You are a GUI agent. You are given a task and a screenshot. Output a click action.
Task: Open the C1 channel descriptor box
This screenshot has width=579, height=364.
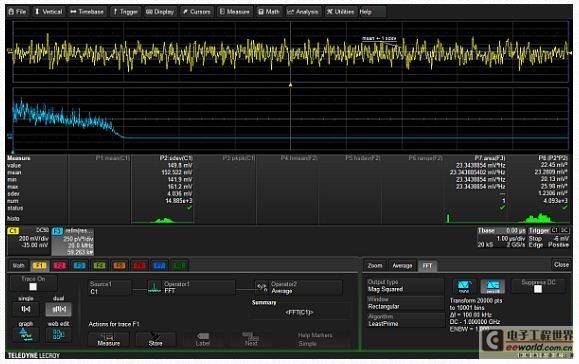point(28,241)
